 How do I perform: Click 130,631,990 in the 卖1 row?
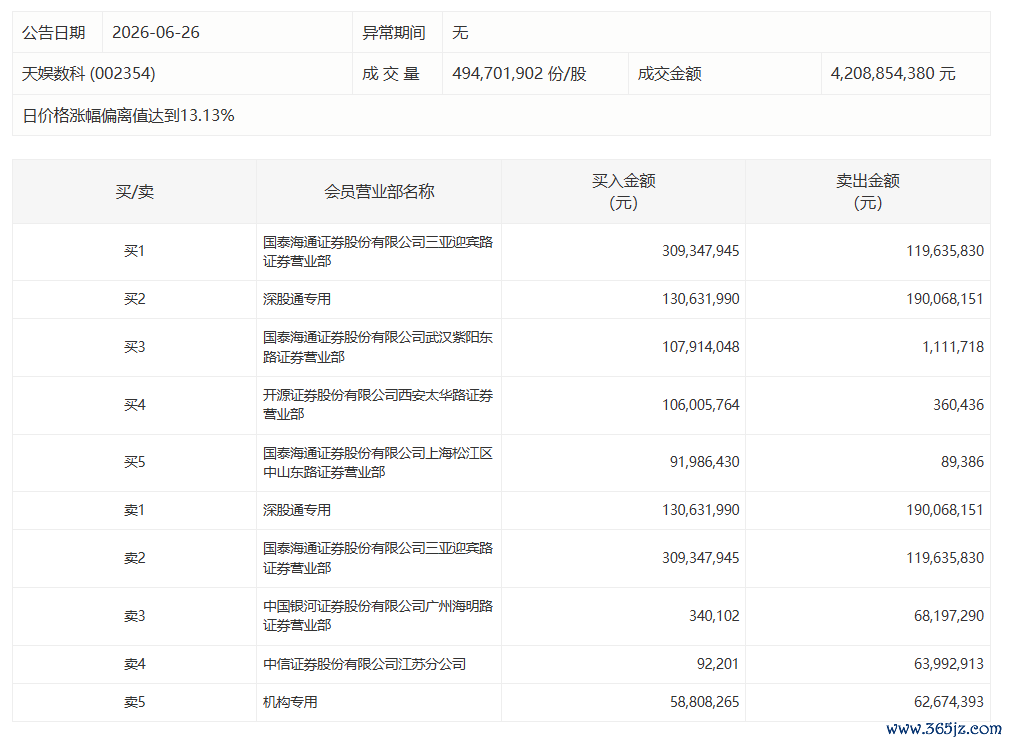[x=701, y=510]
